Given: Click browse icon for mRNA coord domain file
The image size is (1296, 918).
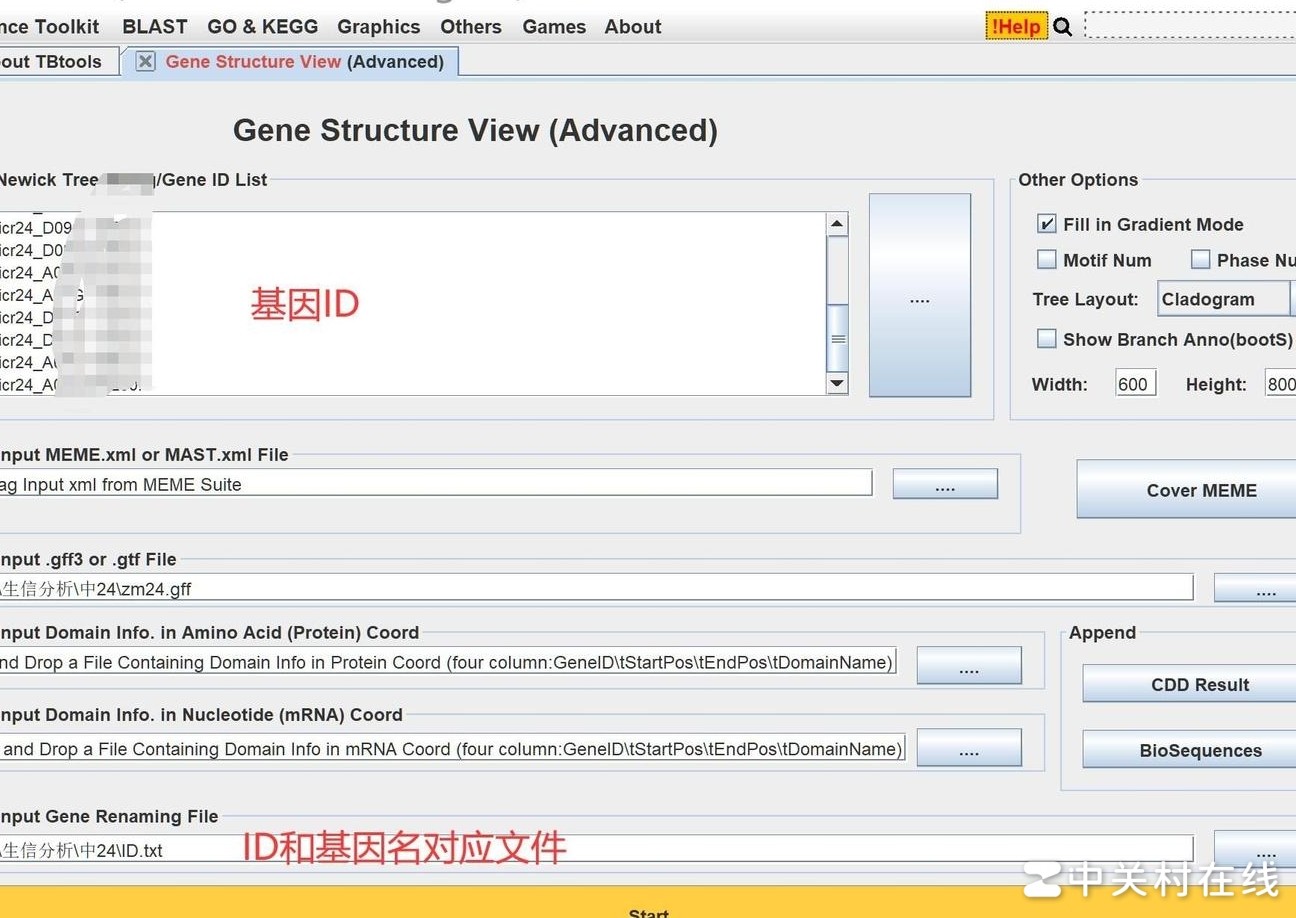Looking at the screenshot, I should tap(968, 748).
